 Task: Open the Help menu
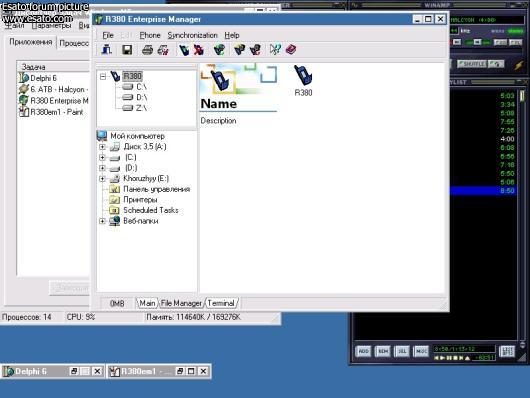click(x=232, y=35)
